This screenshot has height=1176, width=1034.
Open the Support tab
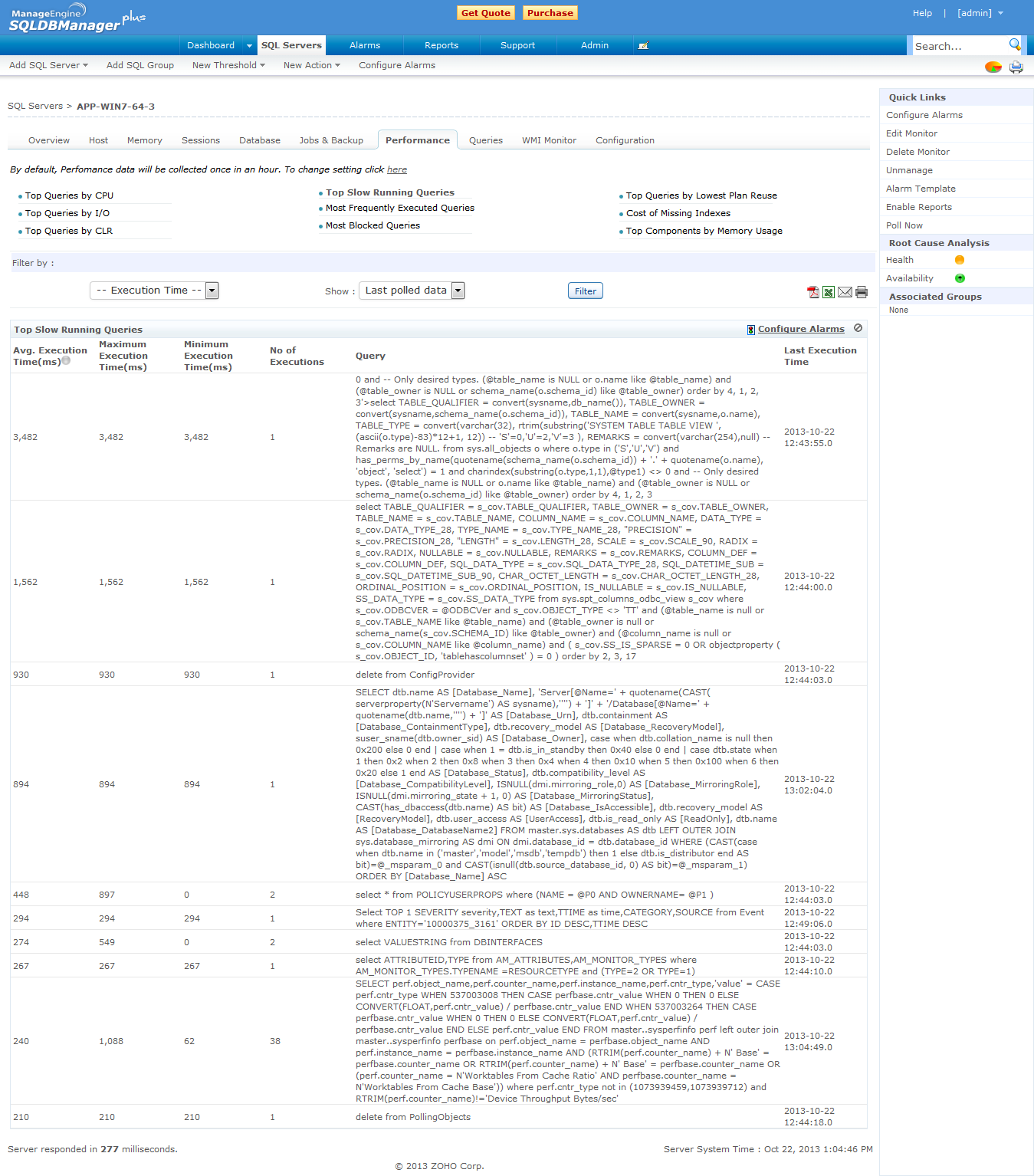pos(518,45)
